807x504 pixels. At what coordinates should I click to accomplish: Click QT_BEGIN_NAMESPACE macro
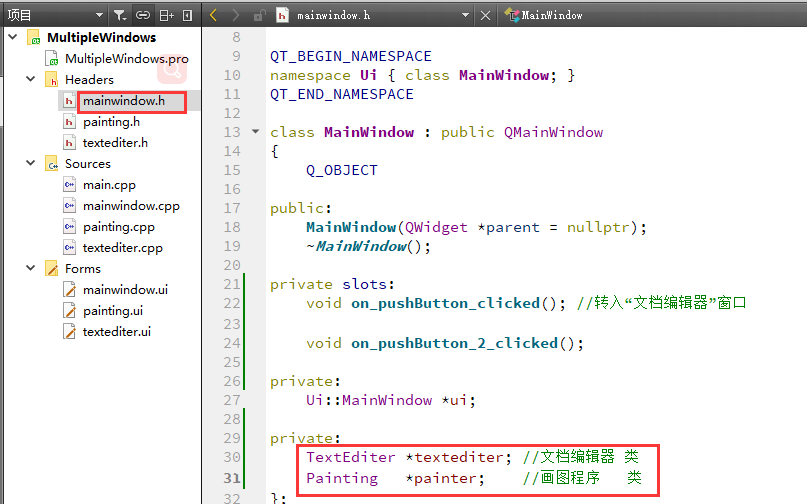tap(351, 56)
